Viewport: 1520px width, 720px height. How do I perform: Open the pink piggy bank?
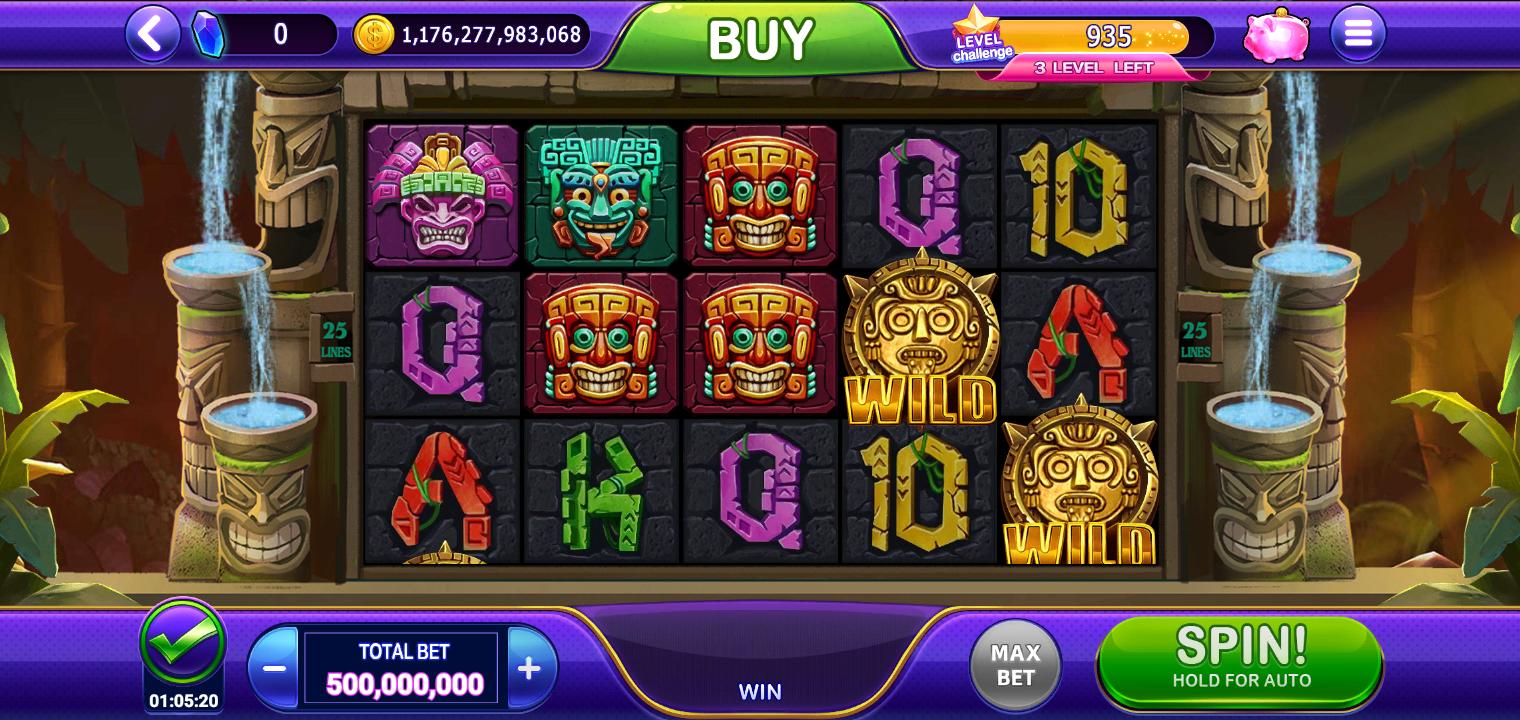[1277, 35]
